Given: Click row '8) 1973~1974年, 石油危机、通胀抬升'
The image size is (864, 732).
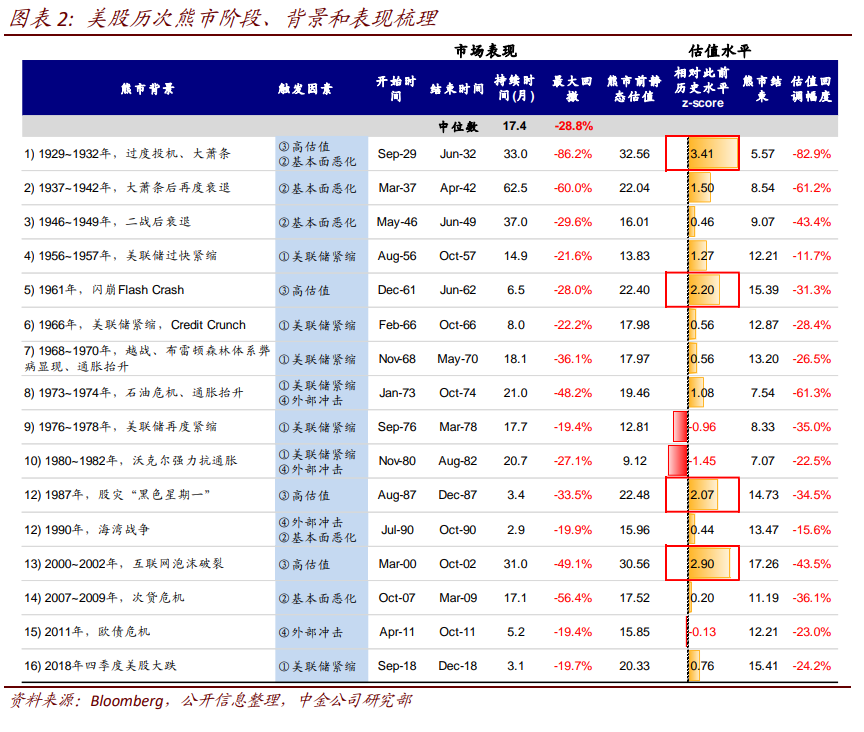Looking at the screenshot, I should pyautogui.click(x=134, y=393).
